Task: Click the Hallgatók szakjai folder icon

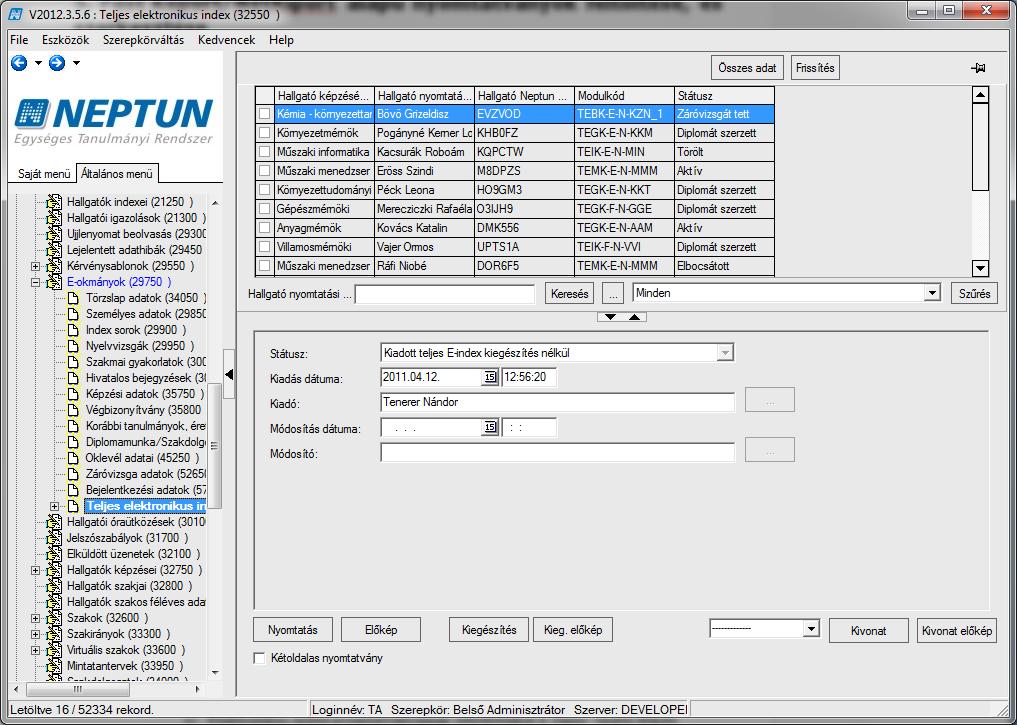Action: (54, 586)
